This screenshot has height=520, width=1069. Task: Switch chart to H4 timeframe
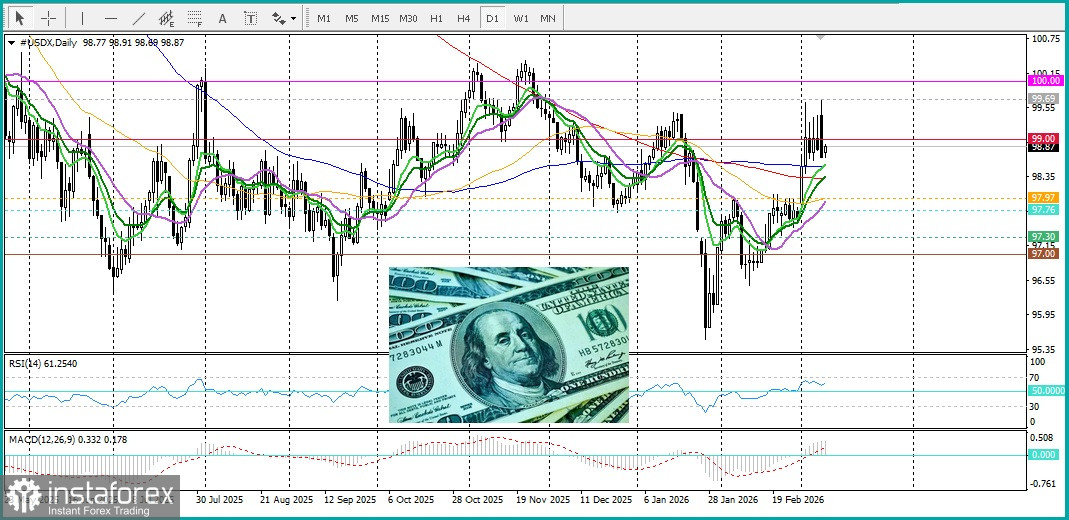[464, 18]
